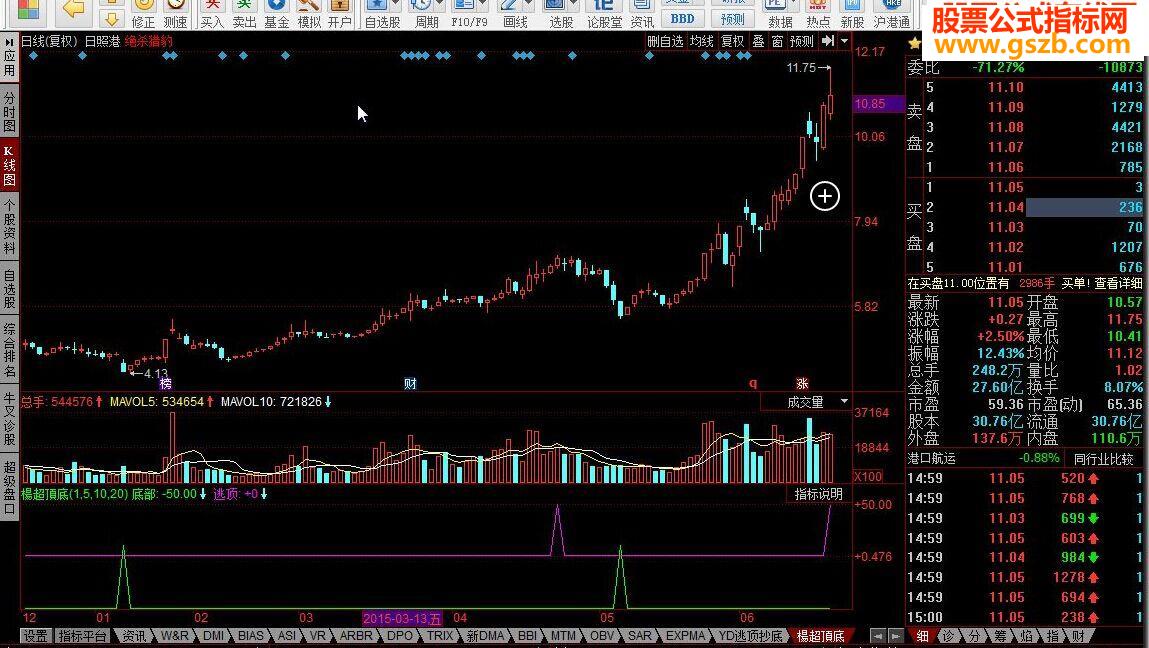Open the 模拟 simulation tool

(309, 14)
